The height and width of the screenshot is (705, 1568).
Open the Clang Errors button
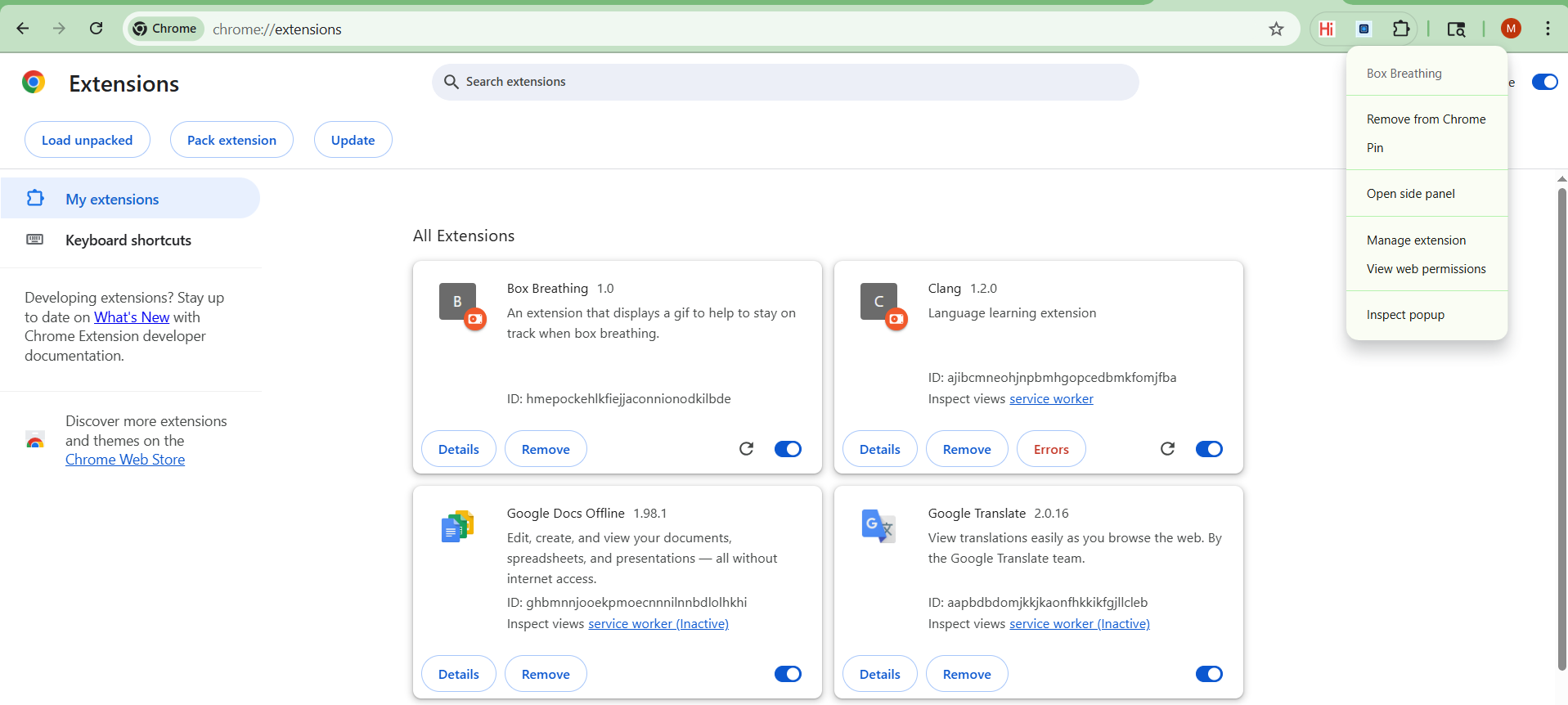pyautogui.click(x=1051, y=449)
